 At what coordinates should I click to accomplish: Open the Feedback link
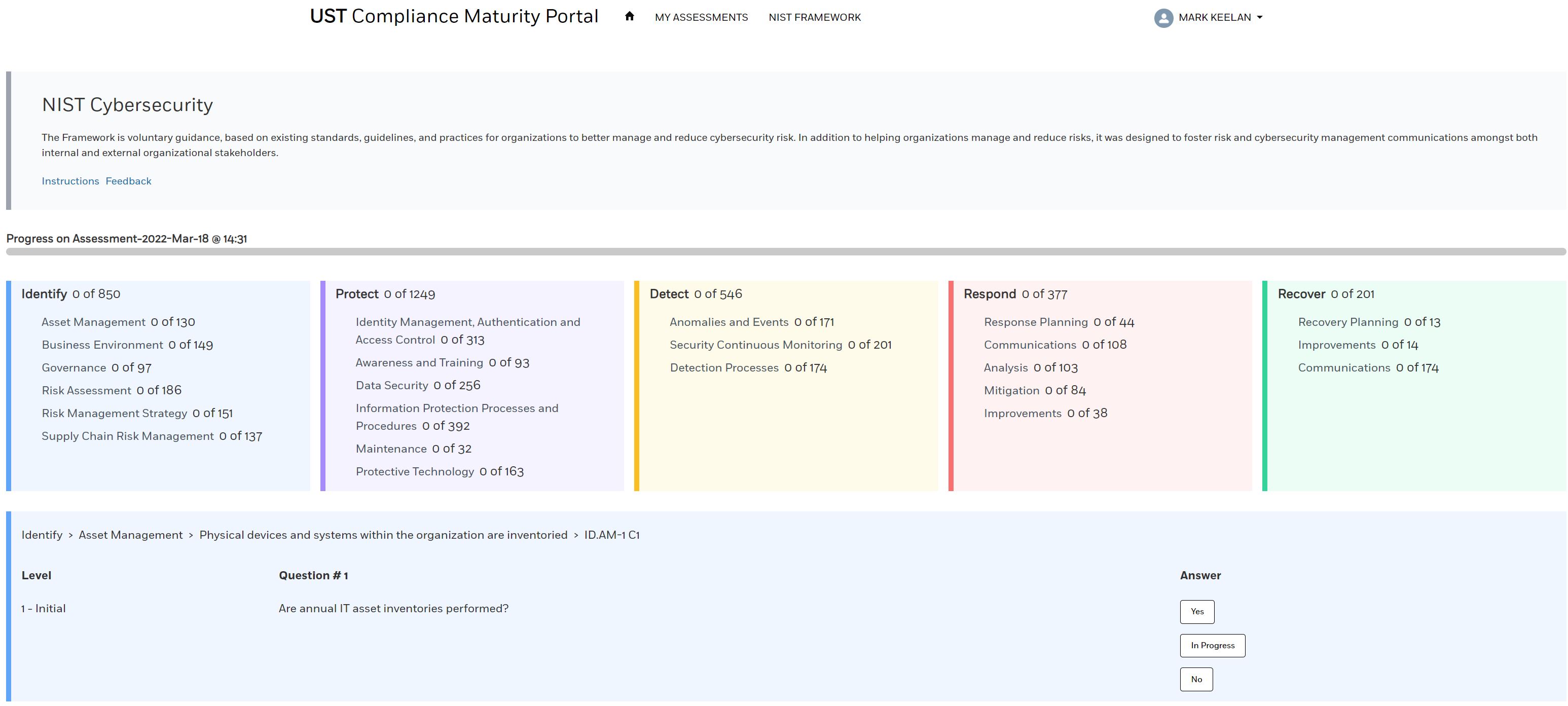tap(128, 181)
